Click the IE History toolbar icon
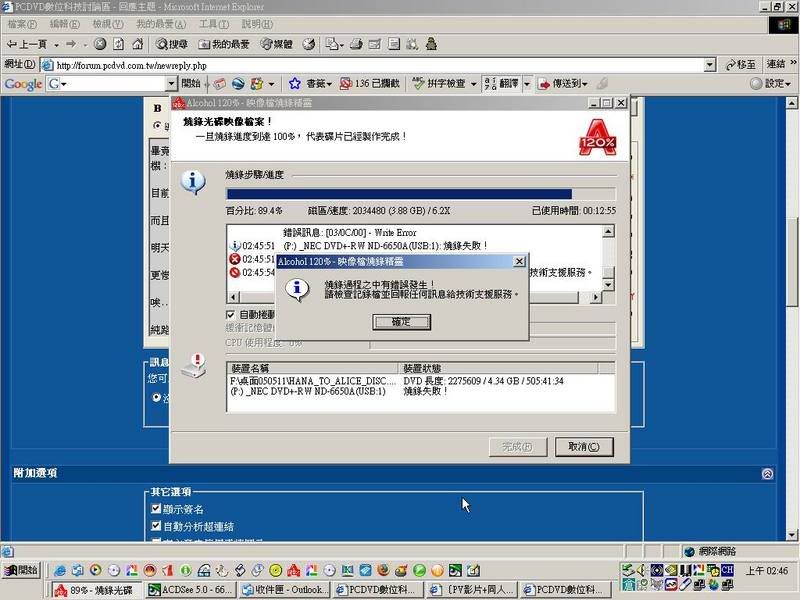This screenshot has width=800, height=600. point(309,44)
